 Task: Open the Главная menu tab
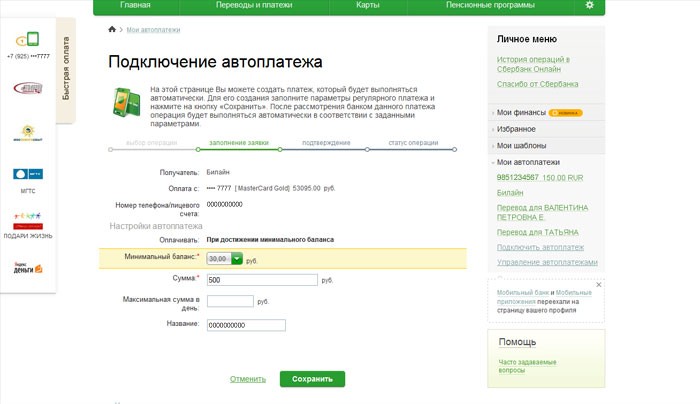[135, 5]
